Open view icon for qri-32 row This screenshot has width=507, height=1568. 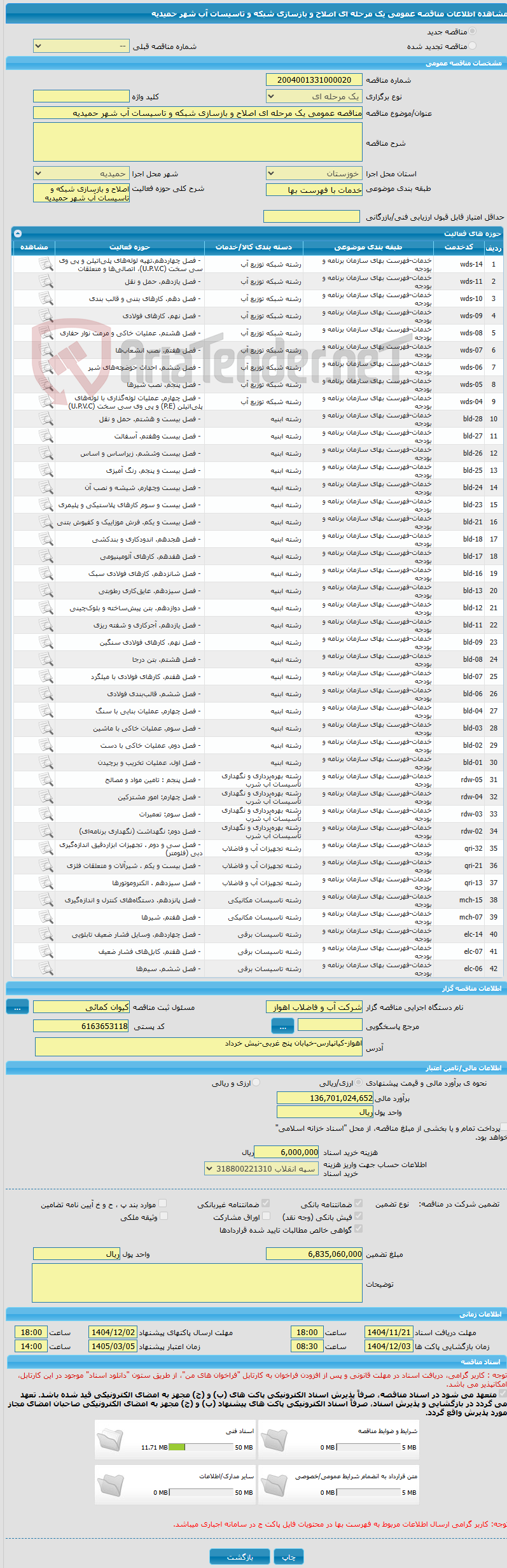[x=46, y=848]
